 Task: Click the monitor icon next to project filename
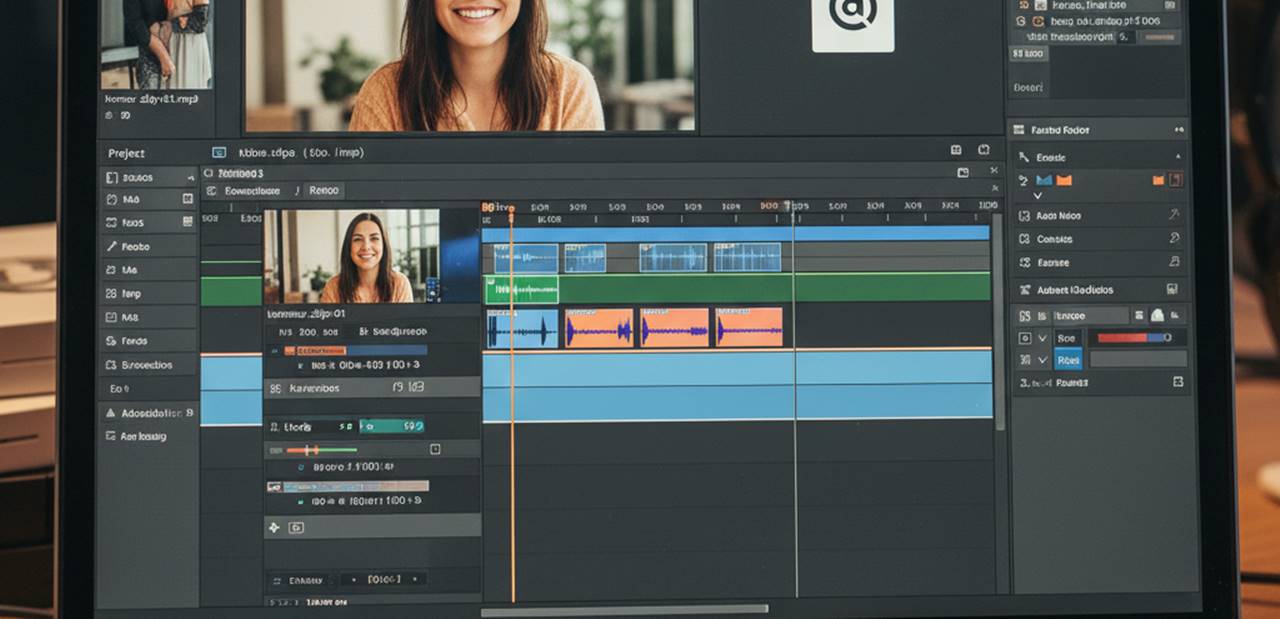click(x=219, y=153)
